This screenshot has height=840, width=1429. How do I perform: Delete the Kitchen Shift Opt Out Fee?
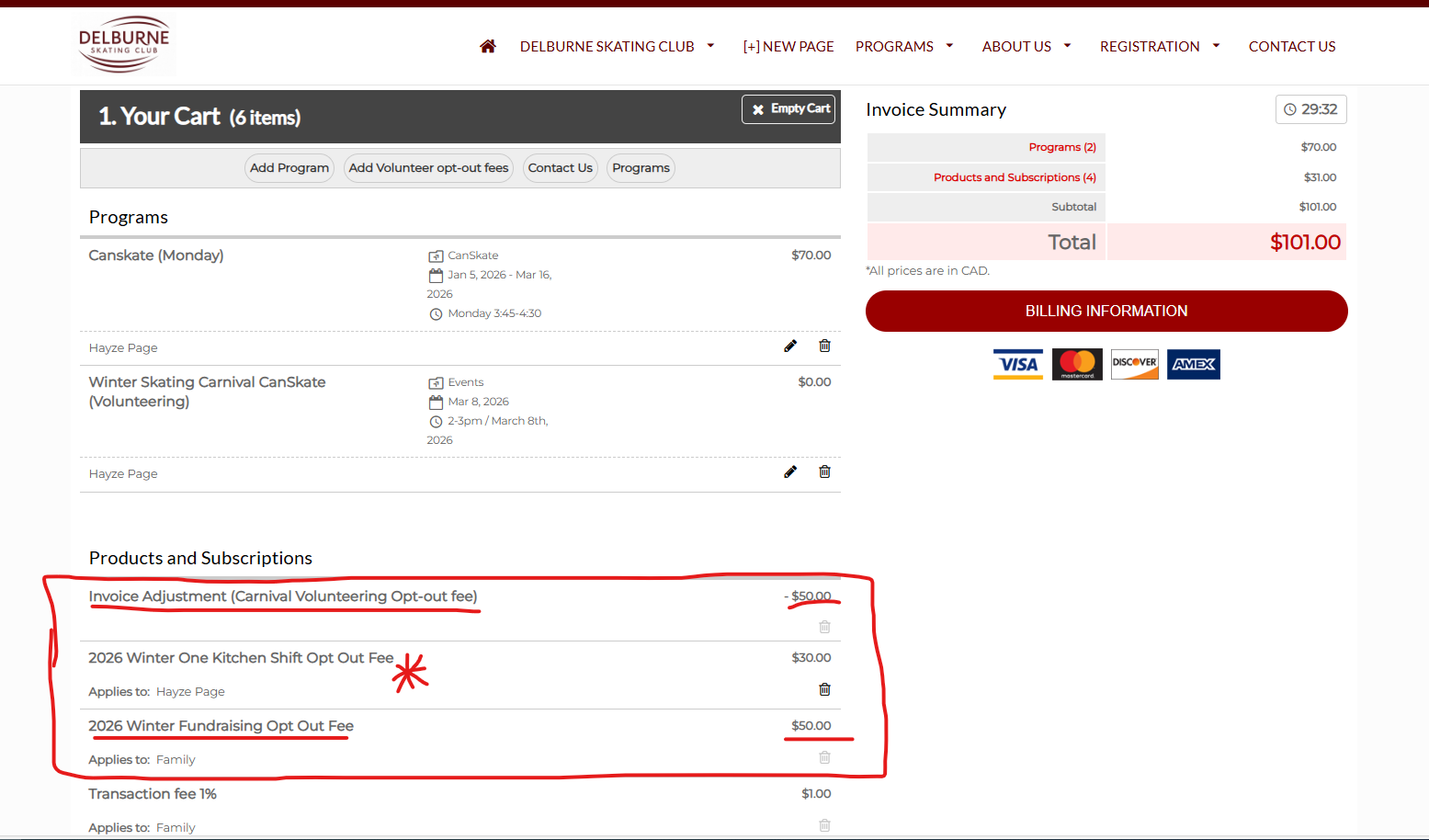[x=824, y=689]
